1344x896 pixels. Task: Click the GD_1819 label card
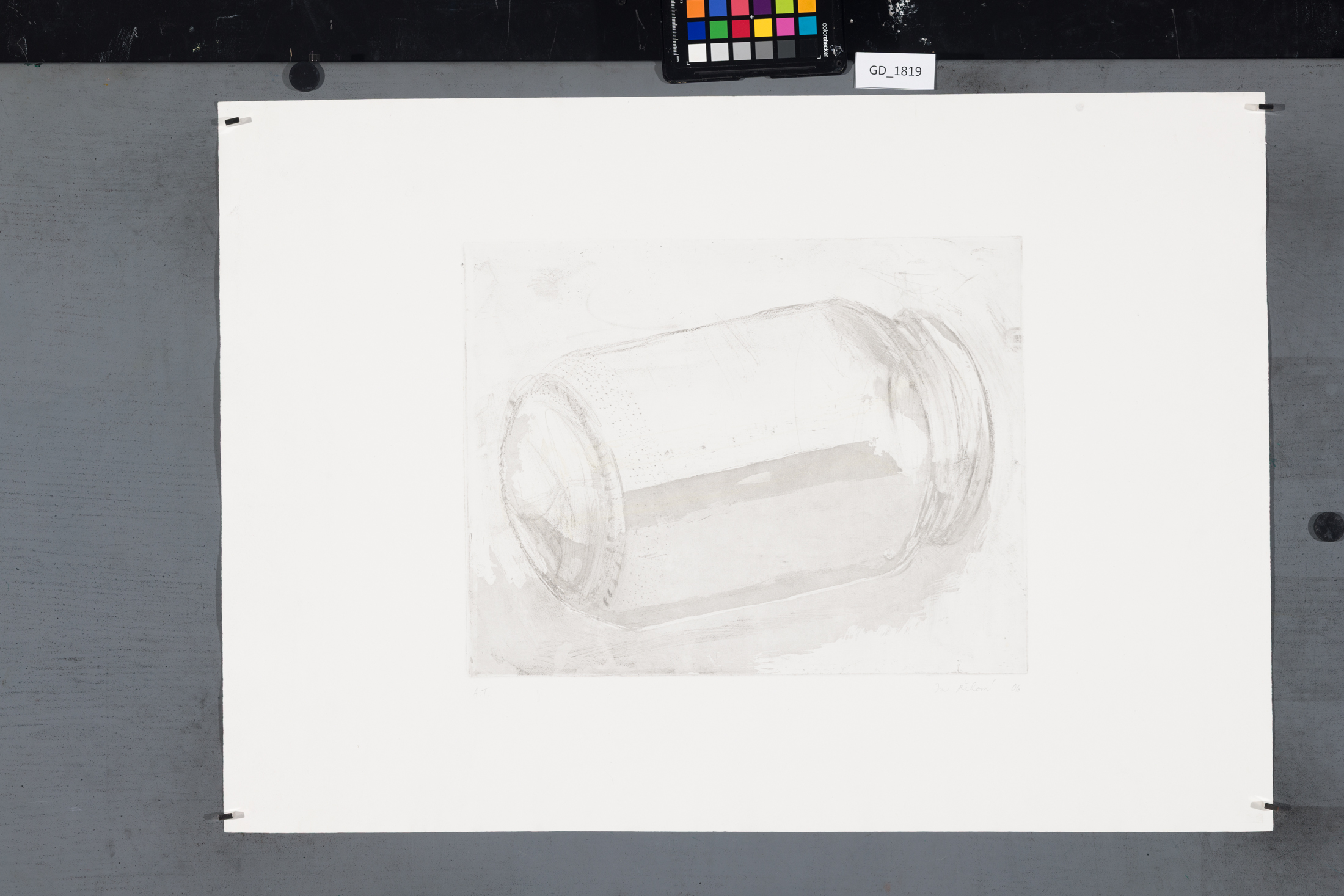pyautogui.click(x=895, y=71)
